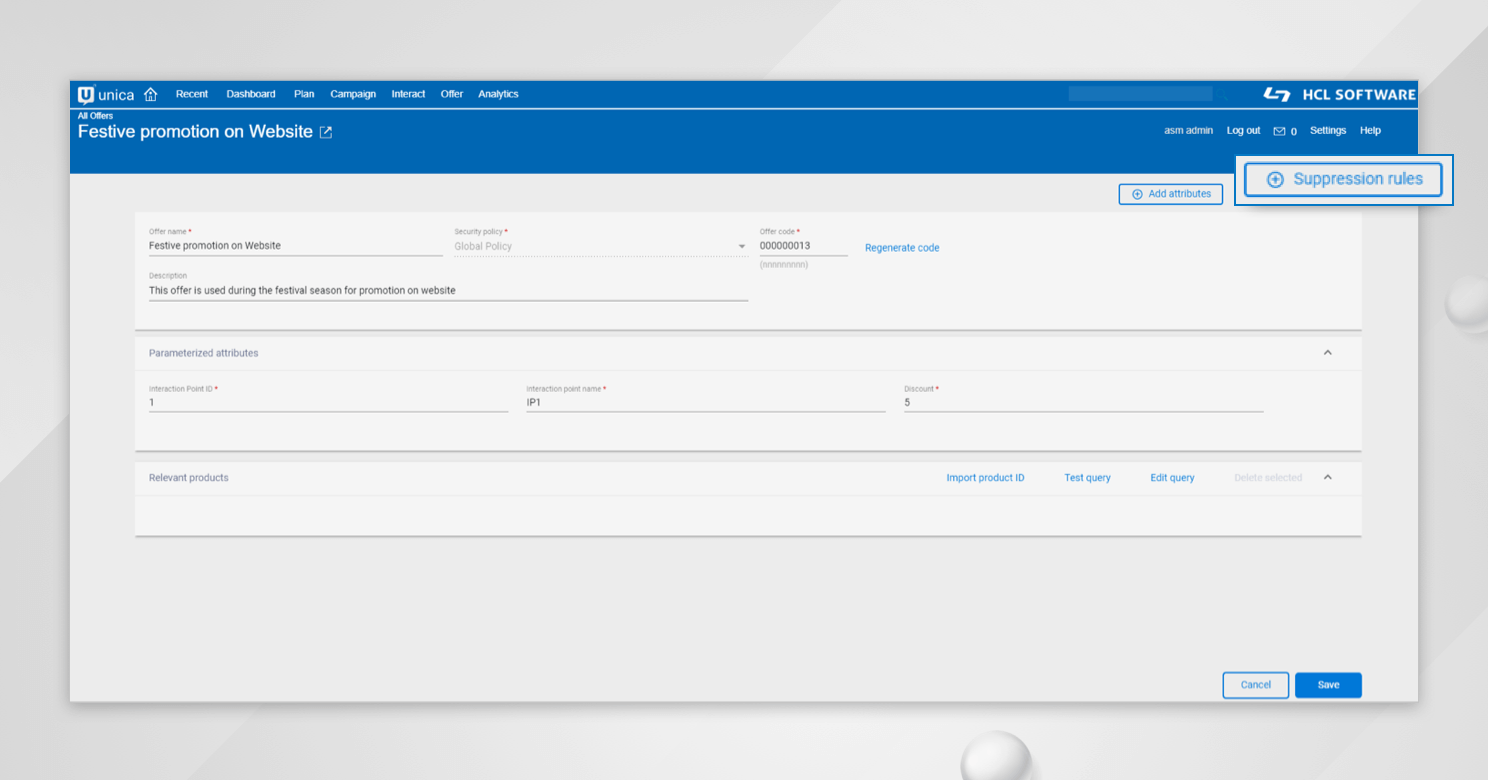Screen dimensions: 1488x780
Task: Collapse the Relevant products section
Action: coord(1328,477)
